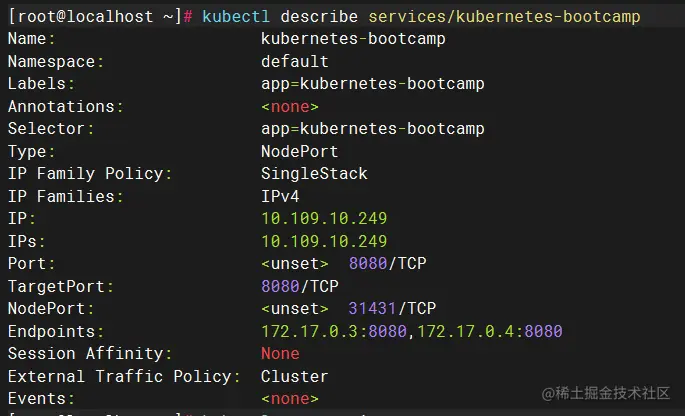The height and width of the screenshot is (416, 685).
Task: Click the Selector value 'app=kubernetes-bootcamp'
Action: (x=373, y=128)
